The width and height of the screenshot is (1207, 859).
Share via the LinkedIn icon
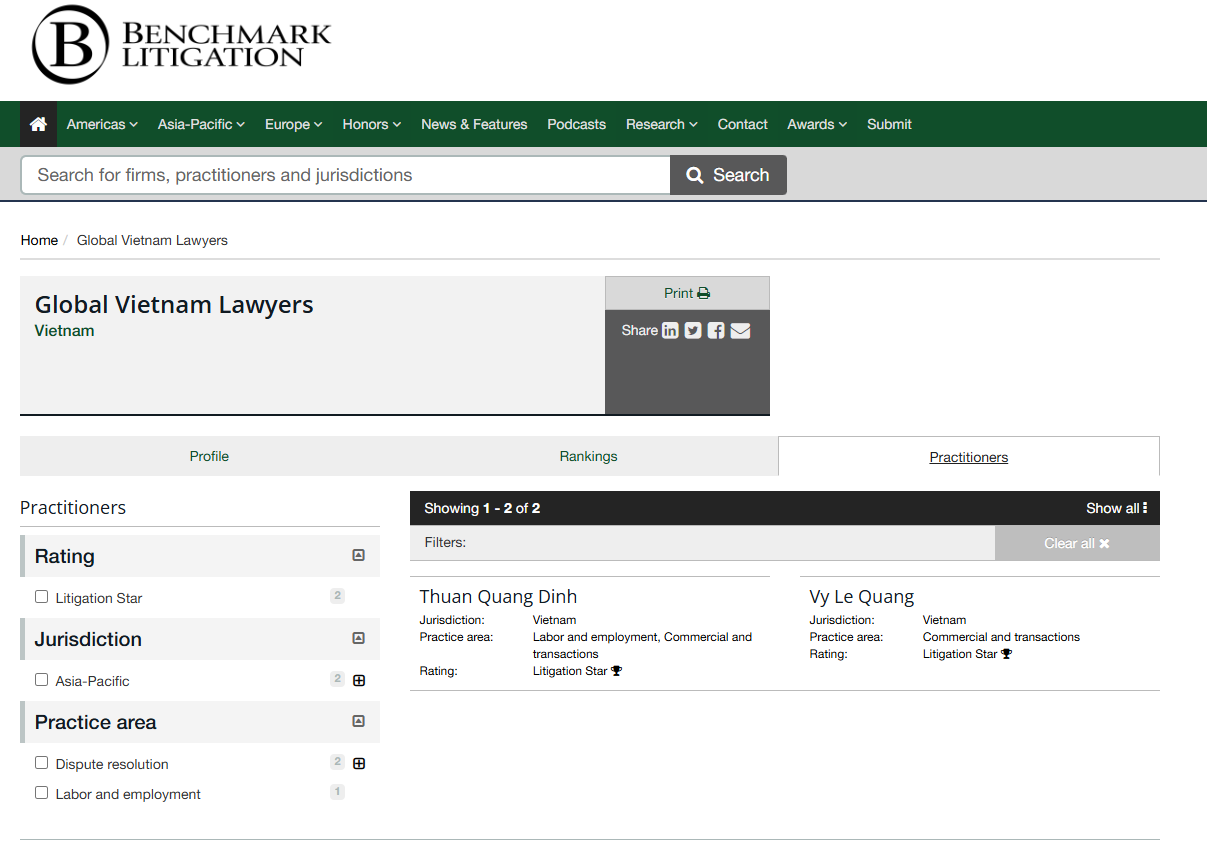click(670, 330)
